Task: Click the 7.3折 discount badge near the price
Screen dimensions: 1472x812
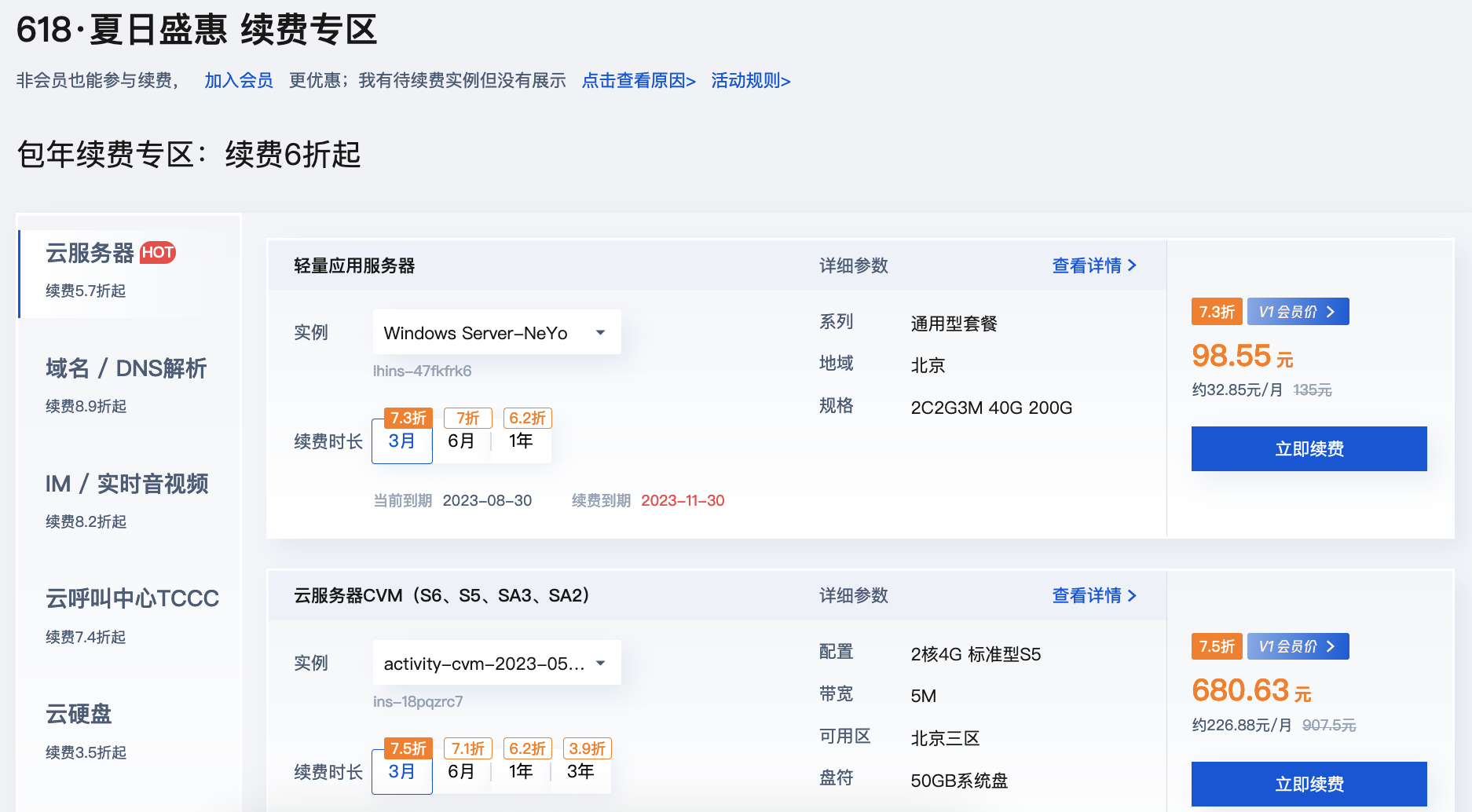Action: click(x=1217, y=311)
